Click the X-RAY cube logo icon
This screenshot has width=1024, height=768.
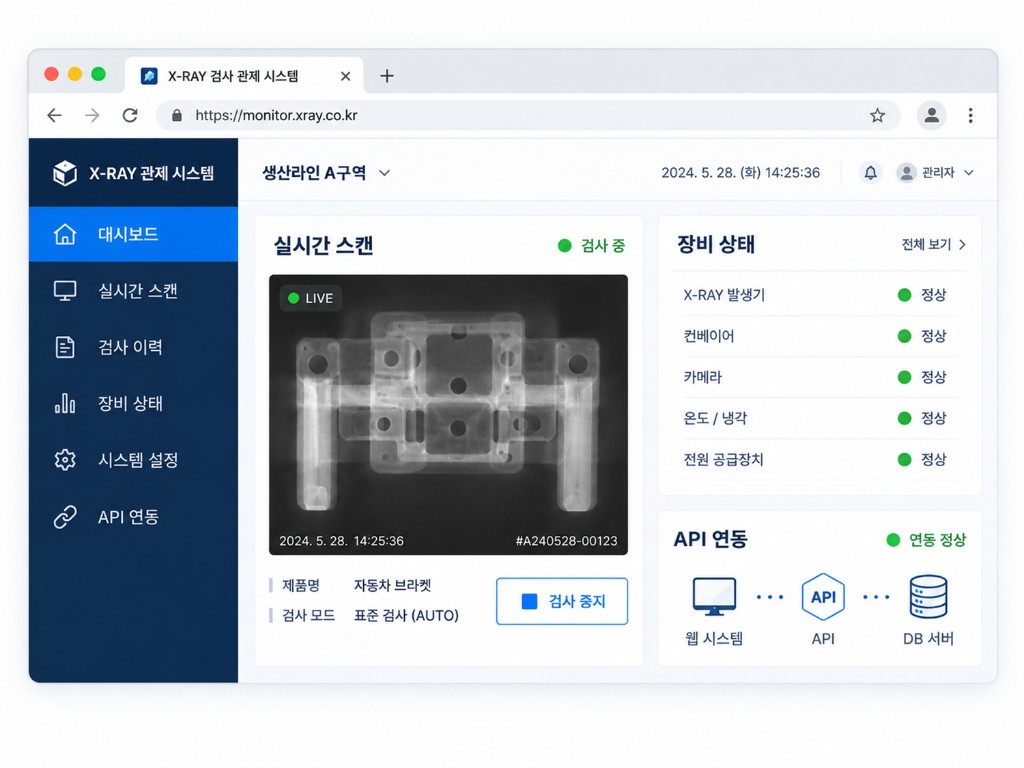65,173
